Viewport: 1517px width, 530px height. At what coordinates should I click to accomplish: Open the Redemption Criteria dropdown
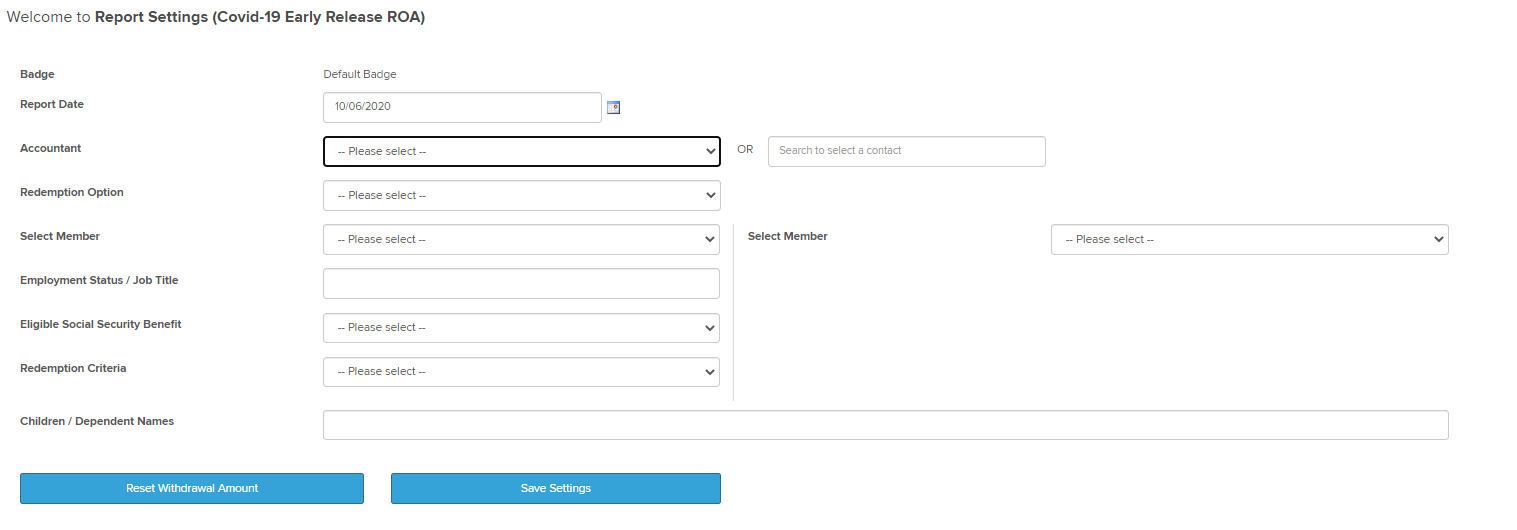point(521,371)
